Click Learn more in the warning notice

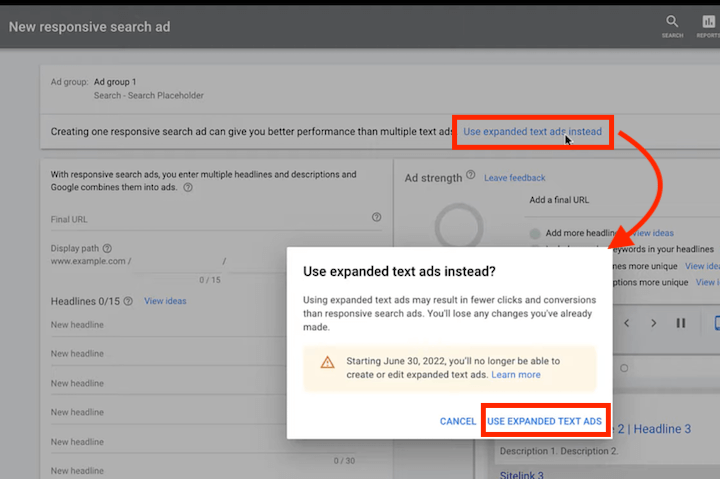(516, 375)
